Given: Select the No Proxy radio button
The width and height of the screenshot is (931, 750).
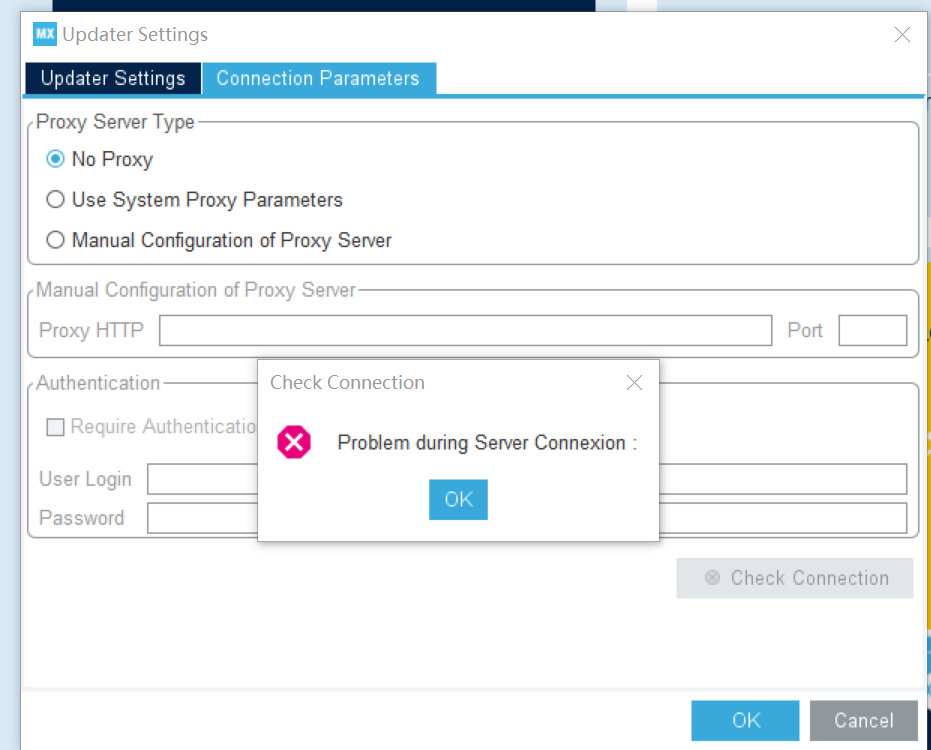Looking at the screenshot, I should point(55,159).
